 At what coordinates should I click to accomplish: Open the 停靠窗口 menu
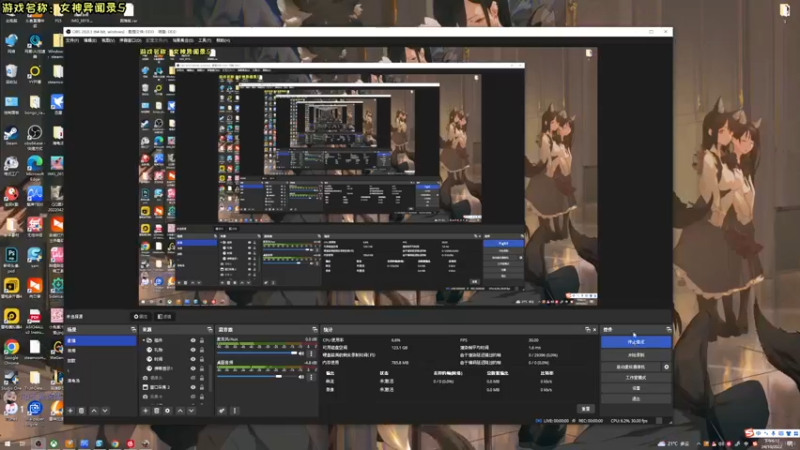click(130, 40)
